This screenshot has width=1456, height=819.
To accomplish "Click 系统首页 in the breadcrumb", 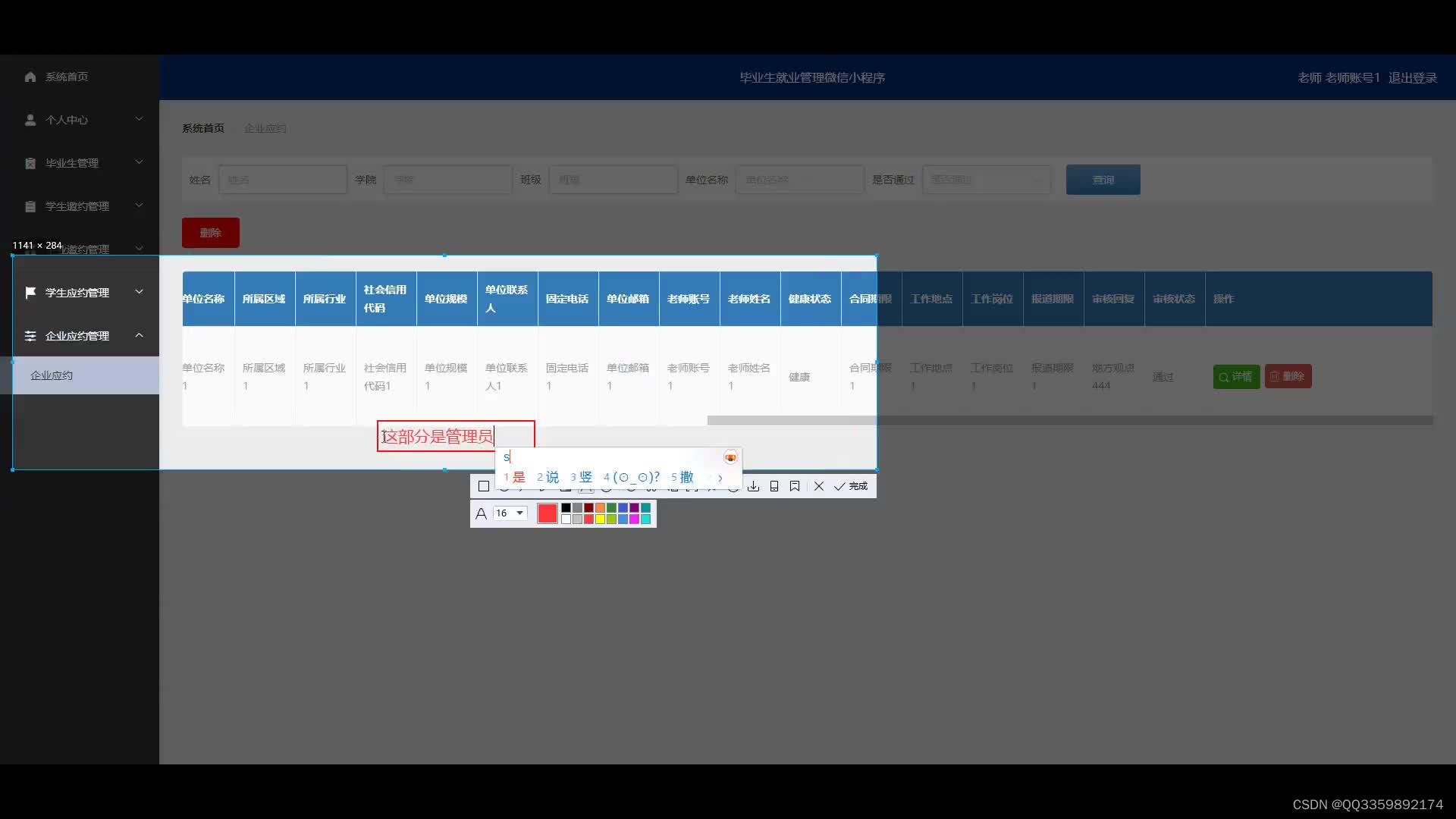I will (203, 128).
